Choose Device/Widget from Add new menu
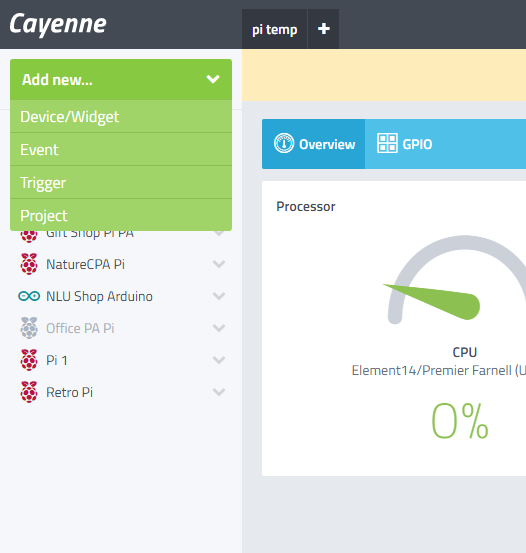 121,116
